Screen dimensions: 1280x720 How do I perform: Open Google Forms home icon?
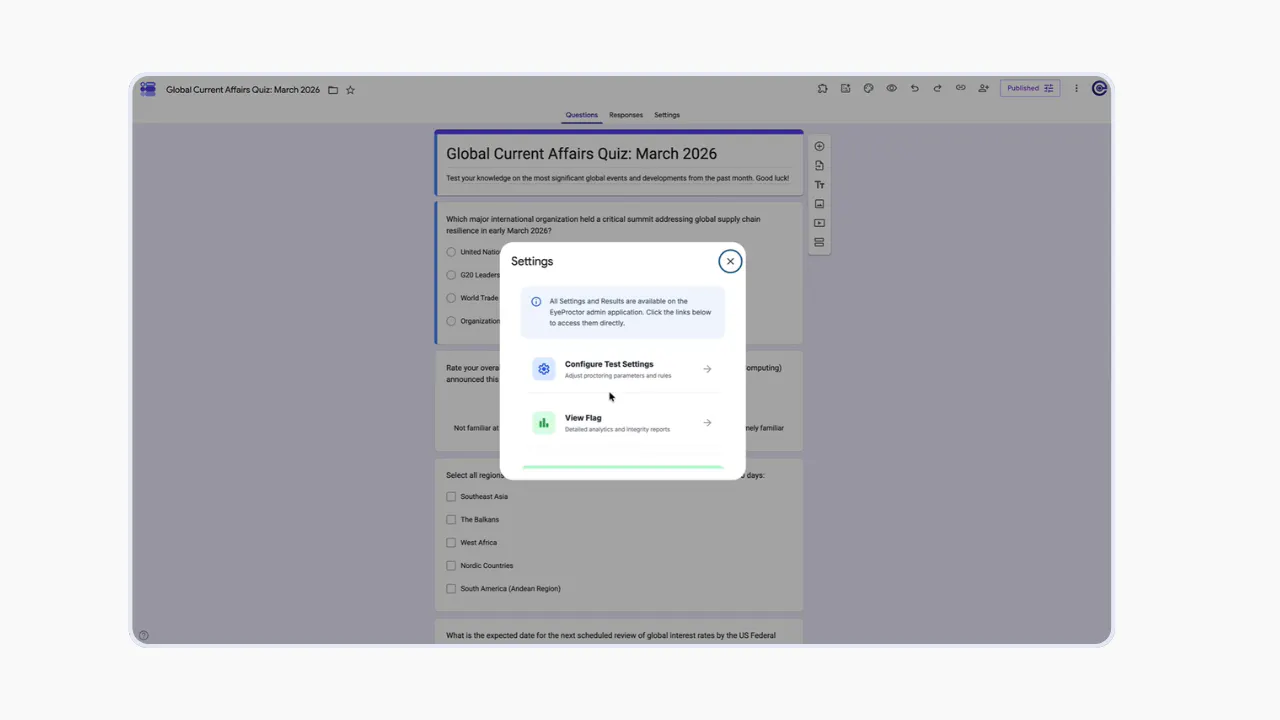point(148,89)
